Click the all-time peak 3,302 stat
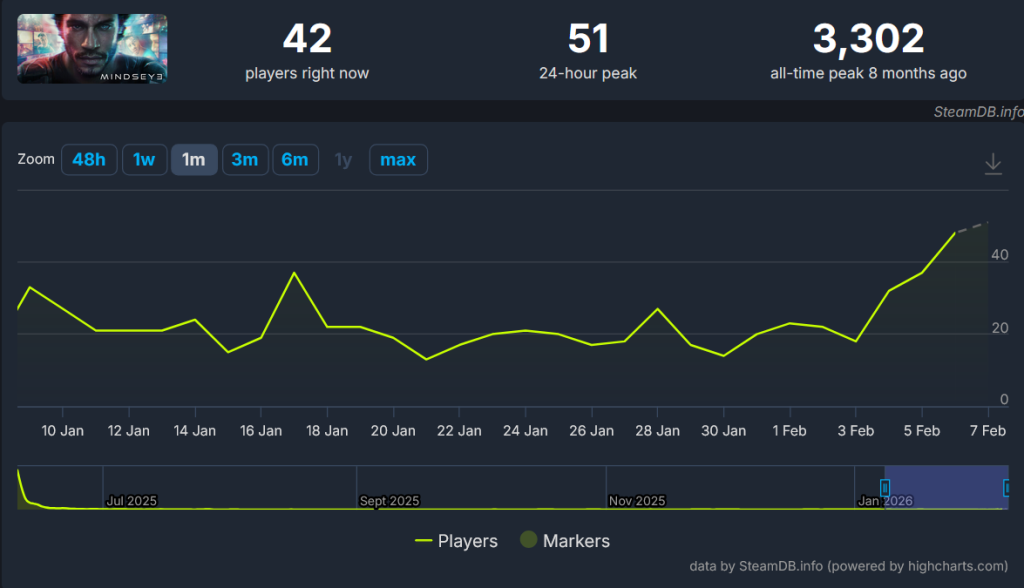The image size is (1024, 588). point(867,40)
